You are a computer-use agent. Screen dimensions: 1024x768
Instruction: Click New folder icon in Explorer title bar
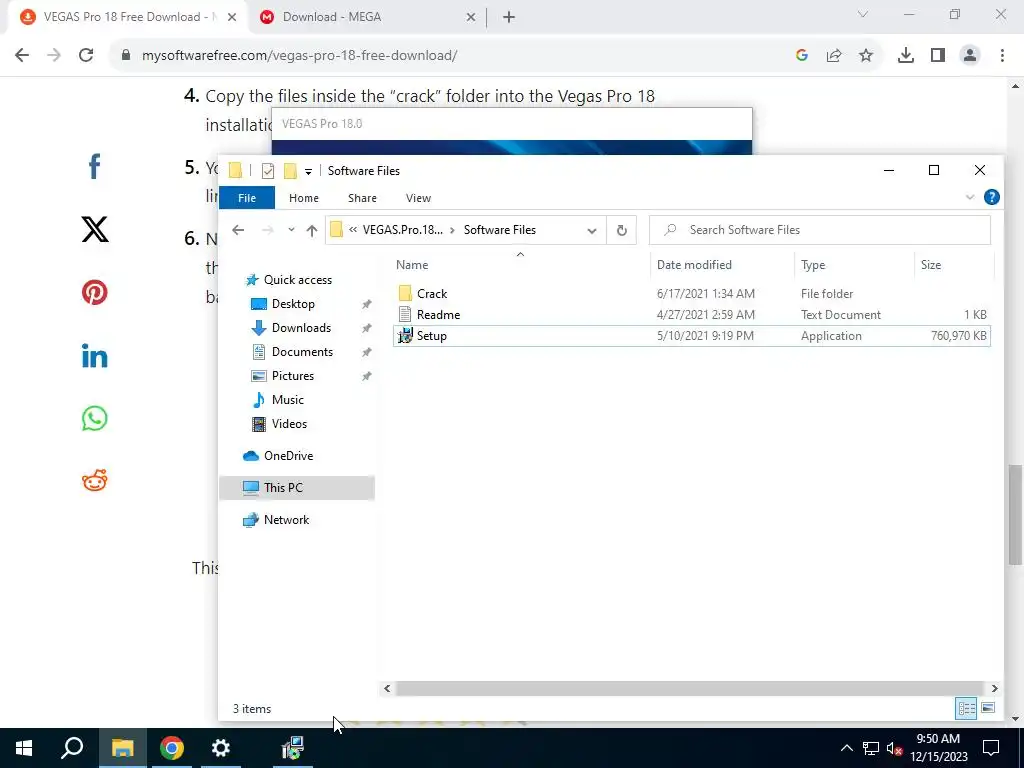(291, 171)
